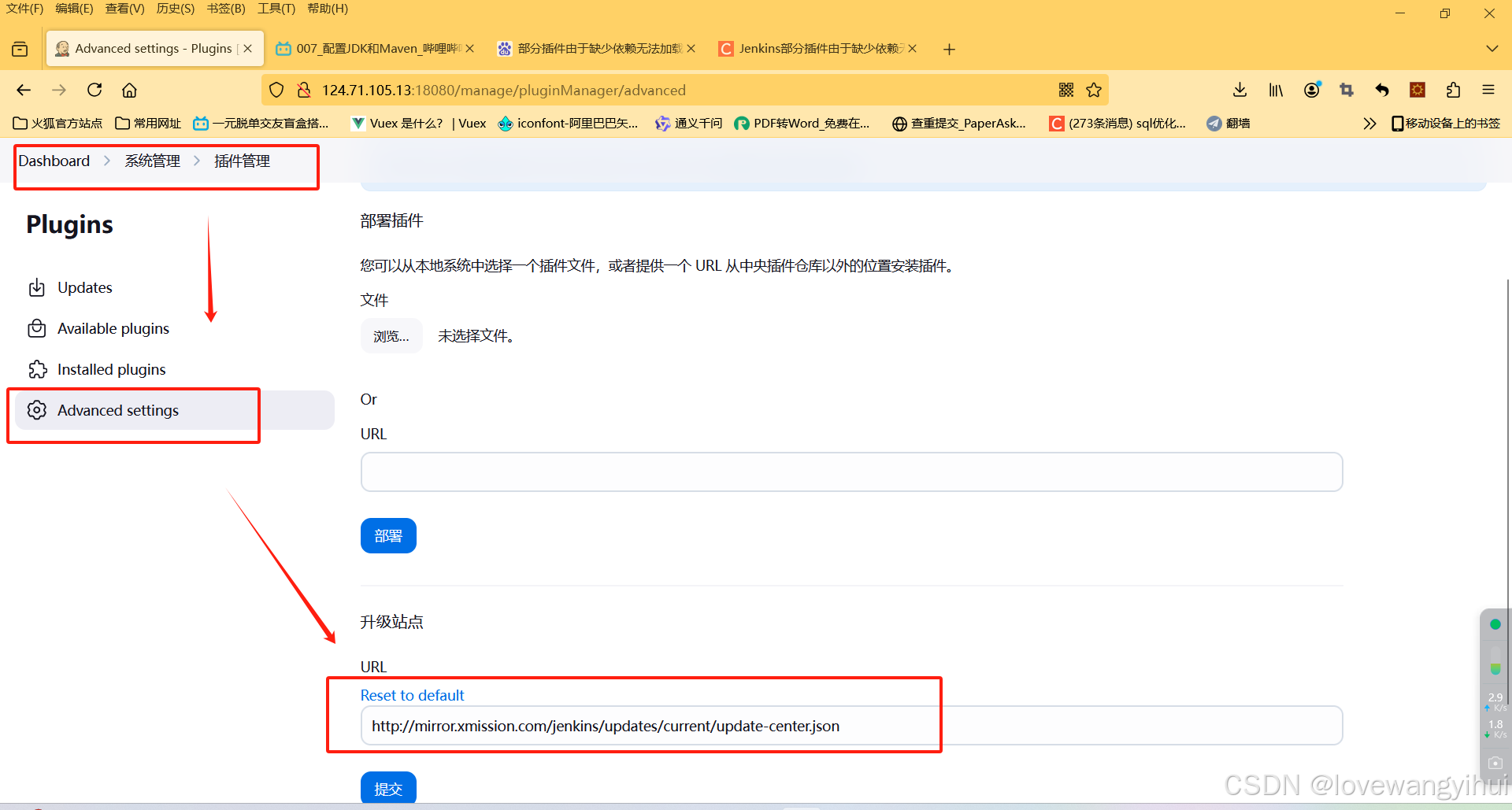Image resolution: width=1512 pixels, height=810 pixels.
Task: Close the Advanced settings tab
Action: (248, 49)
